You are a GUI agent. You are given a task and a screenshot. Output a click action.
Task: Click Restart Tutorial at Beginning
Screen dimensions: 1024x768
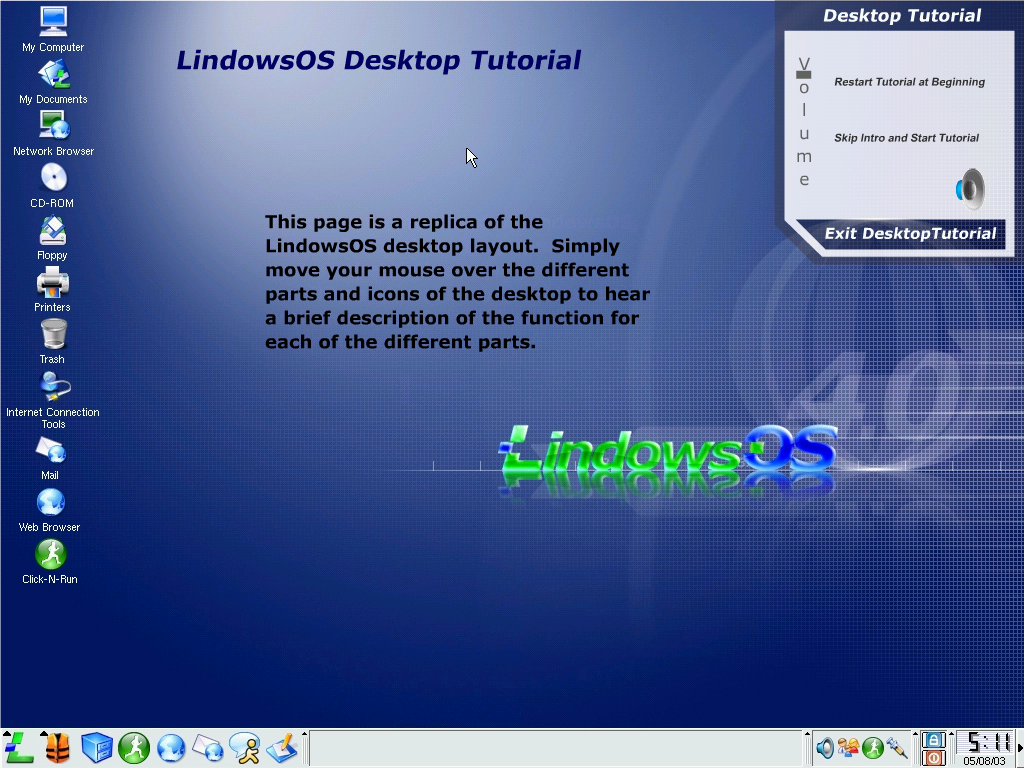tap(909, 82)
